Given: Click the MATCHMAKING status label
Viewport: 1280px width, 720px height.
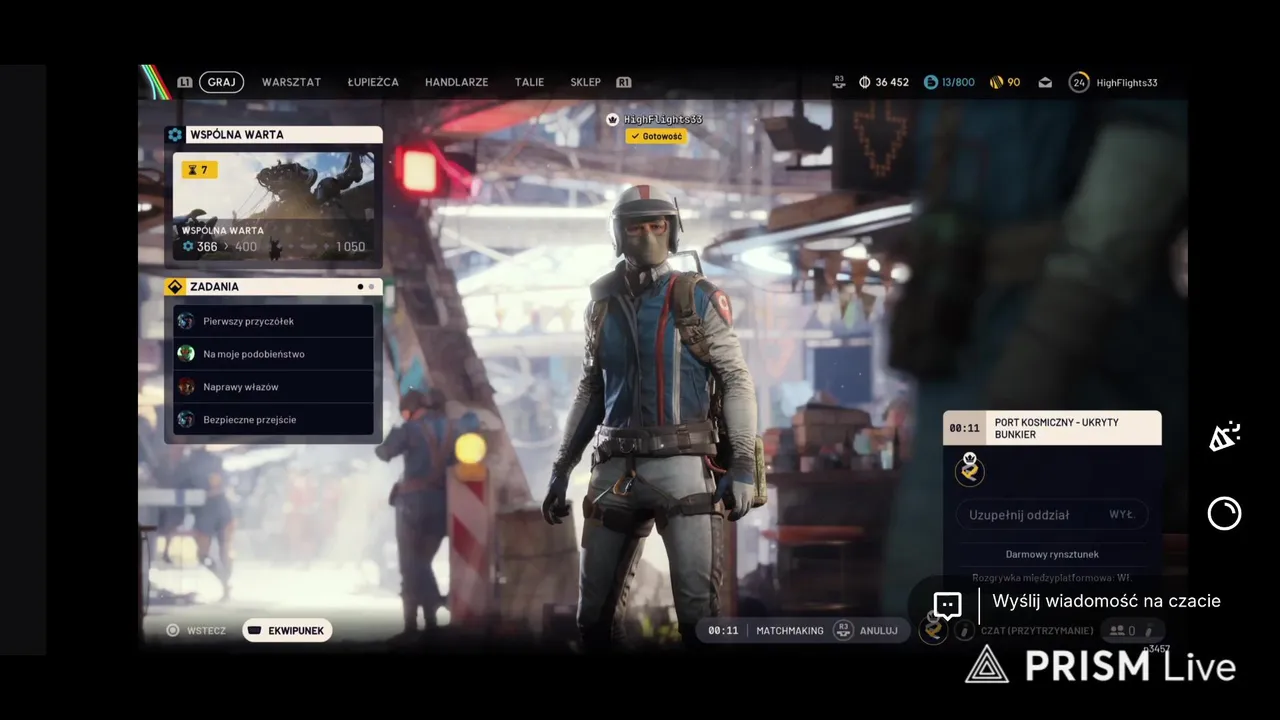Looking at the screenshot, I should point(790,630).
